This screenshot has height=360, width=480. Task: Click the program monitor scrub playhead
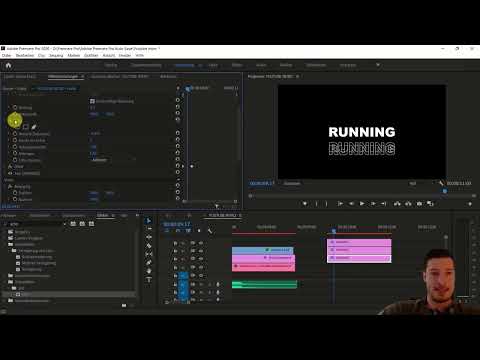tap(445, 191)
